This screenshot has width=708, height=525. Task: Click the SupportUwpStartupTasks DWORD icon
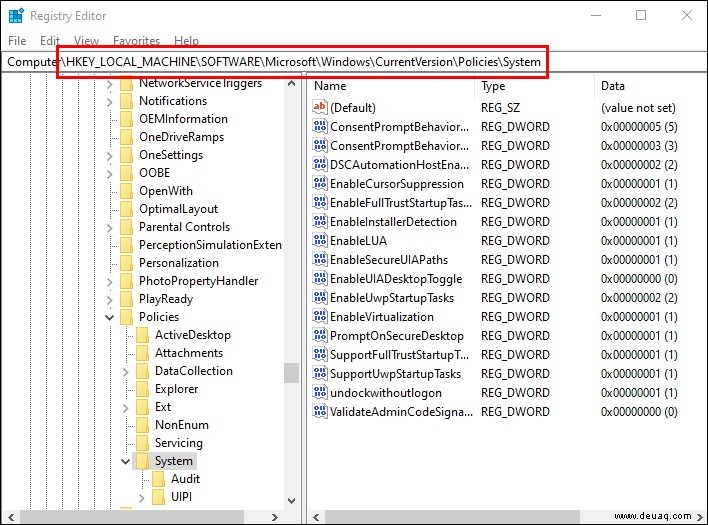320,373
